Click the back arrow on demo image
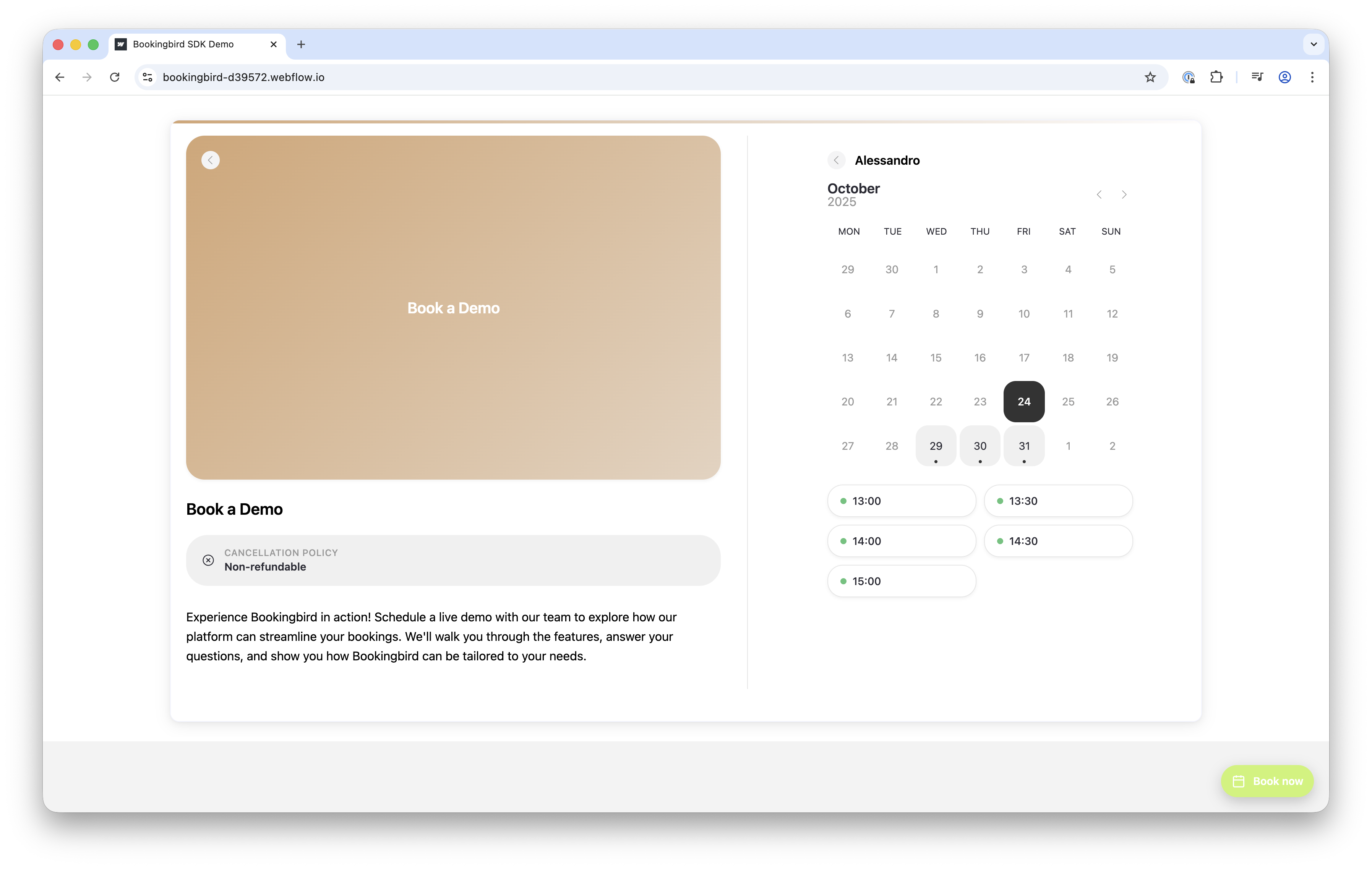The width and height of the screenshot is (1372, 869). click(x=210, y=160)
